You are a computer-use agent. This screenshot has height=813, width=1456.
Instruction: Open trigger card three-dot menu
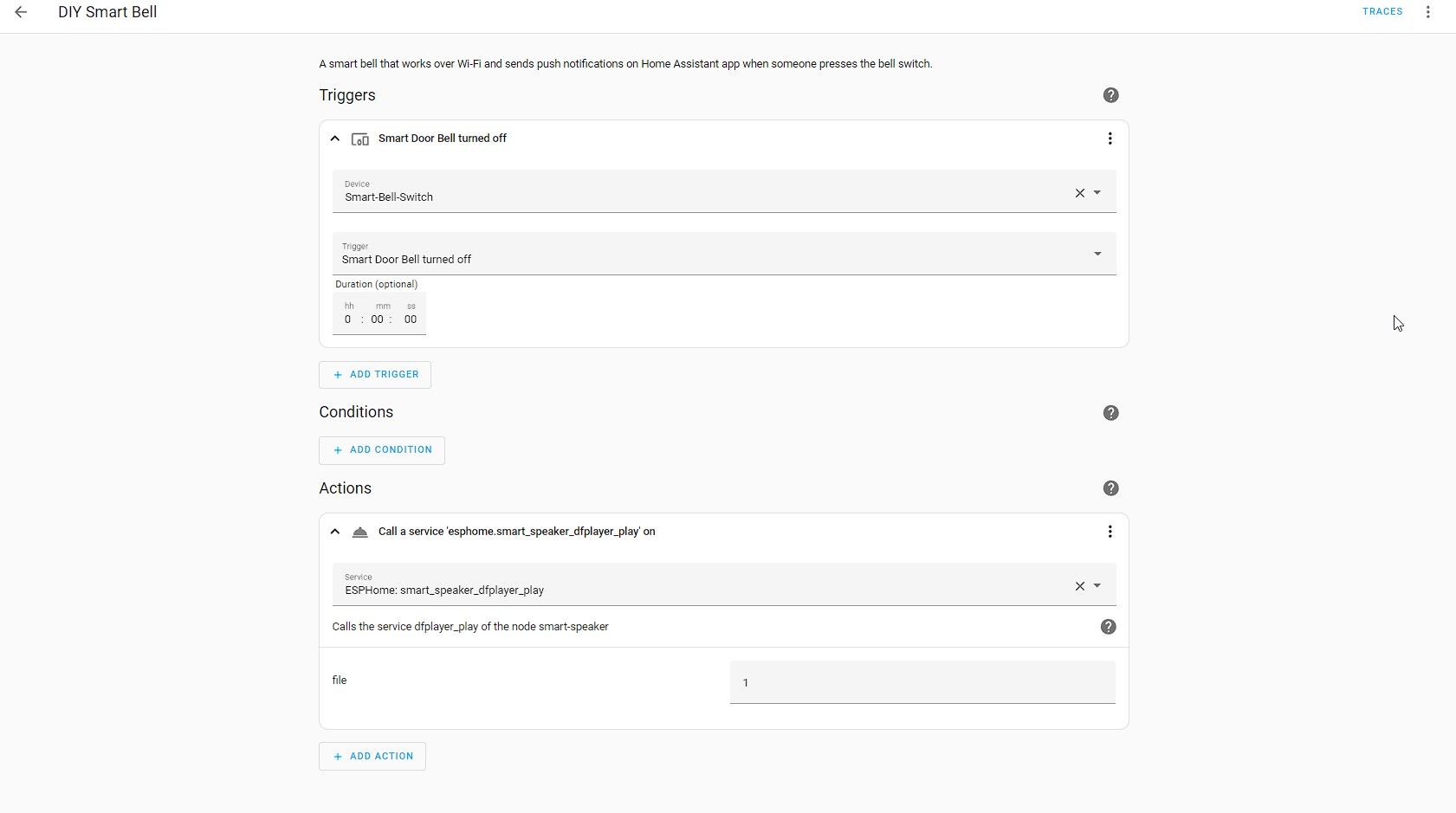coord(1110,139)
